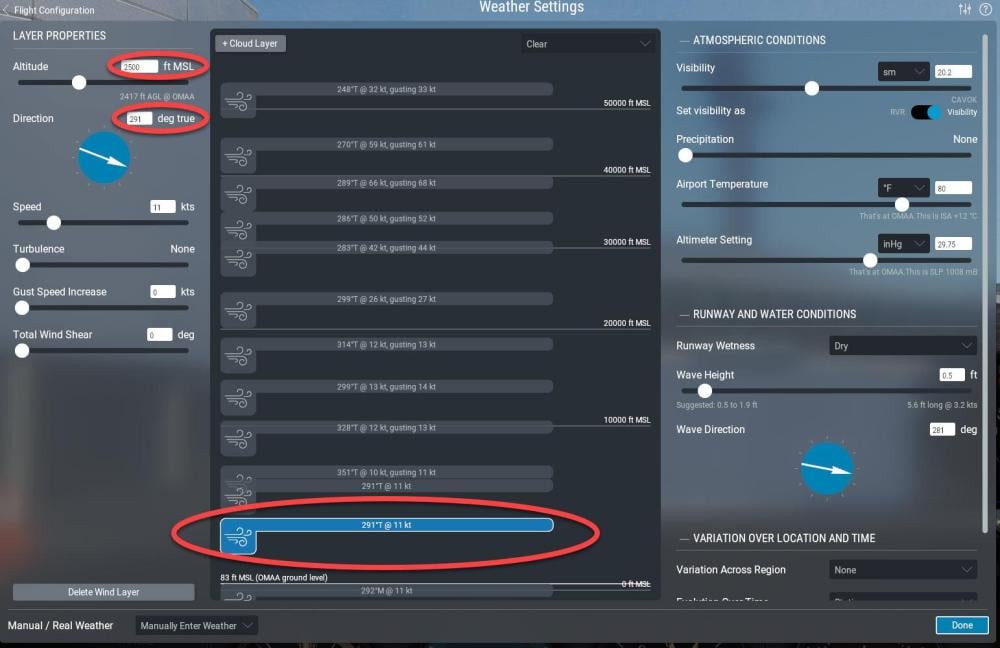Click the Altimeter Setting slider handle
The height and width of the screenshot is (648, 1000).
pos(870,260)
